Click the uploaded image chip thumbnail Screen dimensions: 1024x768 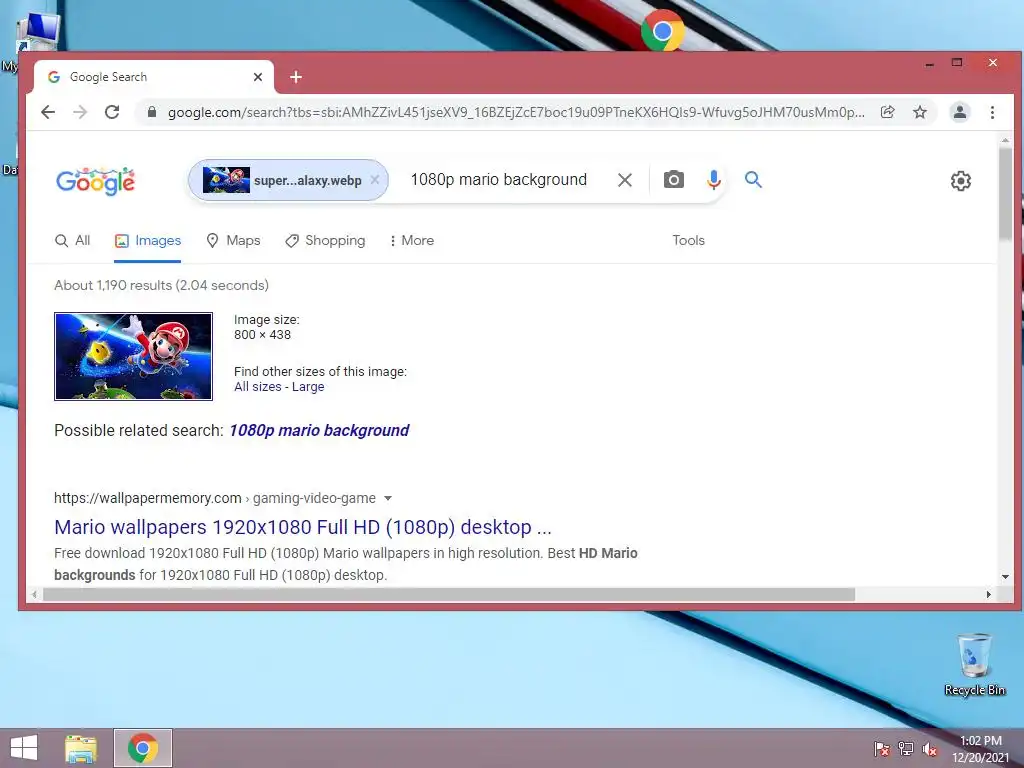pos(226,180)
